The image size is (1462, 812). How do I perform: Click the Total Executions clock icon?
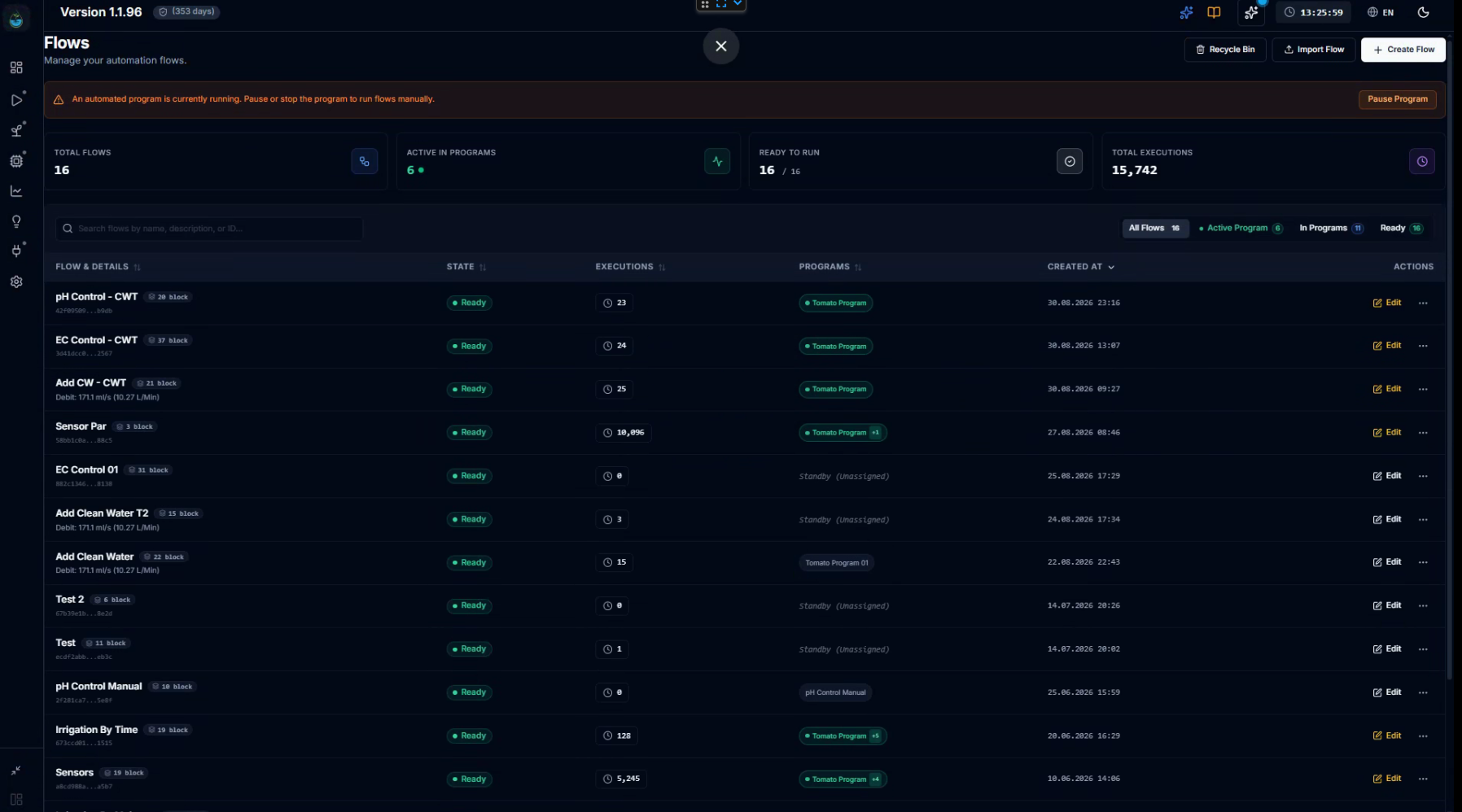pyautogui.click(x=1422, y=161)
